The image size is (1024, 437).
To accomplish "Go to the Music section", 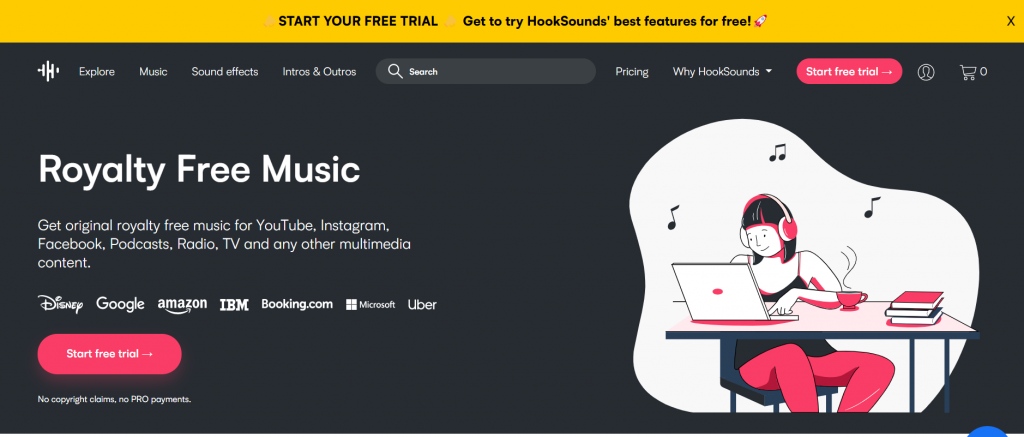I will 153,72.
